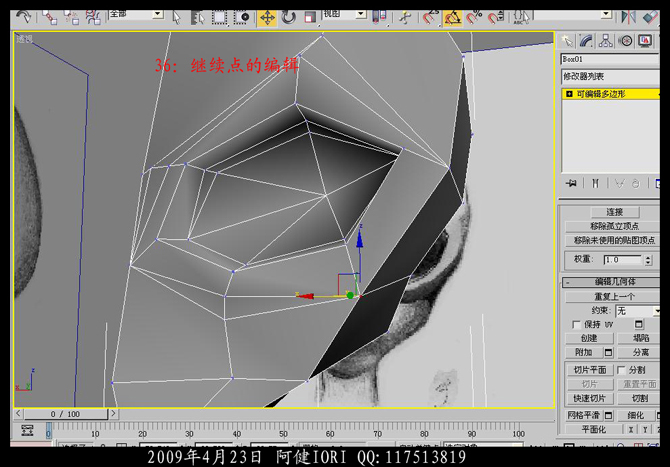This screenshot has height=467, width=670.
Task: Click the 移除孤立顶点 button
Action: pos(614,226)
